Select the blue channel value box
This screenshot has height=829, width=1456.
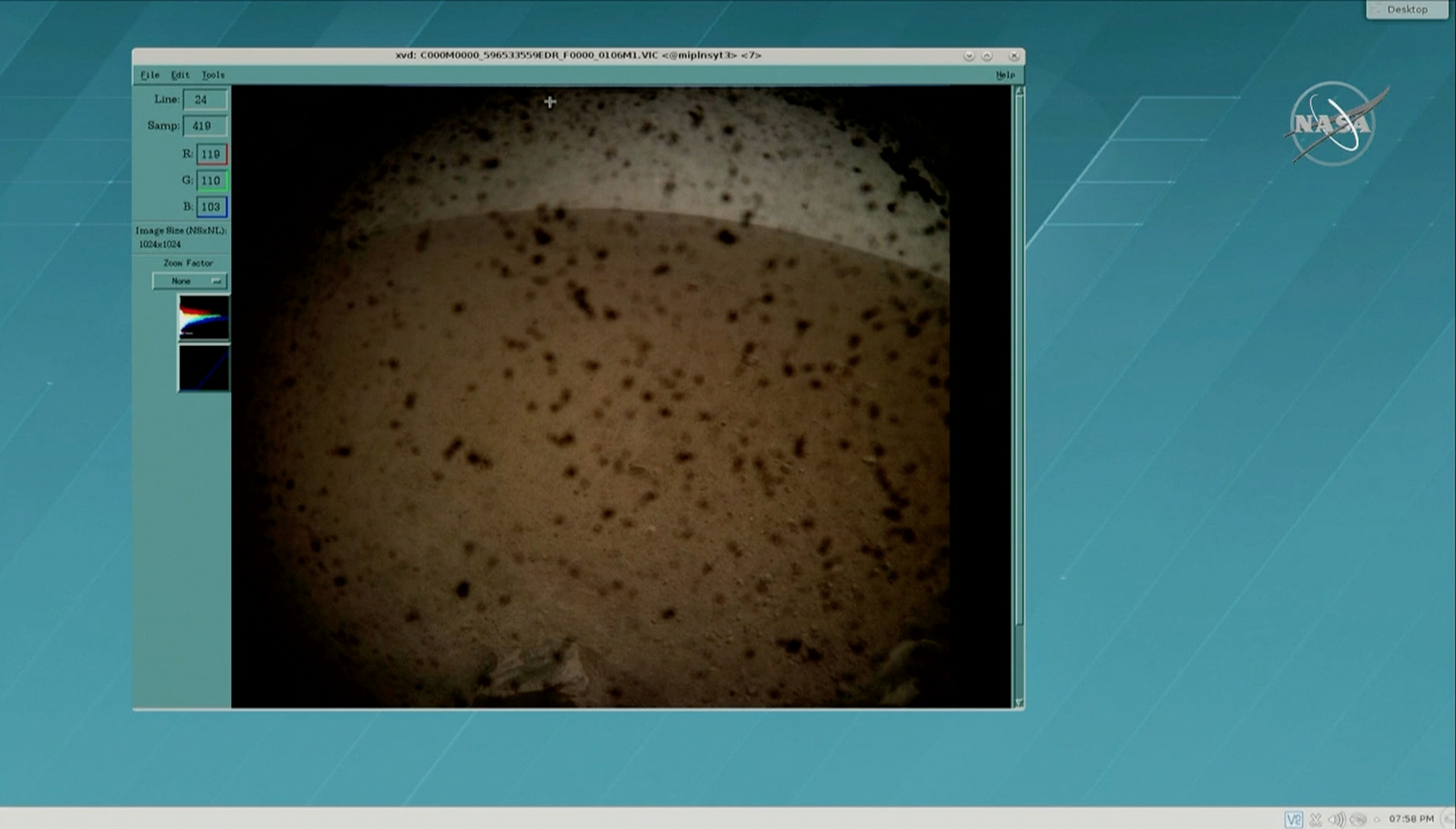click(212, 206)
